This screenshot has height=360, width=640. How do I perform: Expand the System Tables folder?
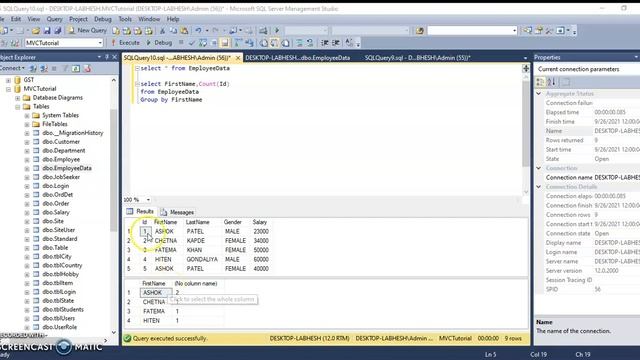(x=27, y=116)
